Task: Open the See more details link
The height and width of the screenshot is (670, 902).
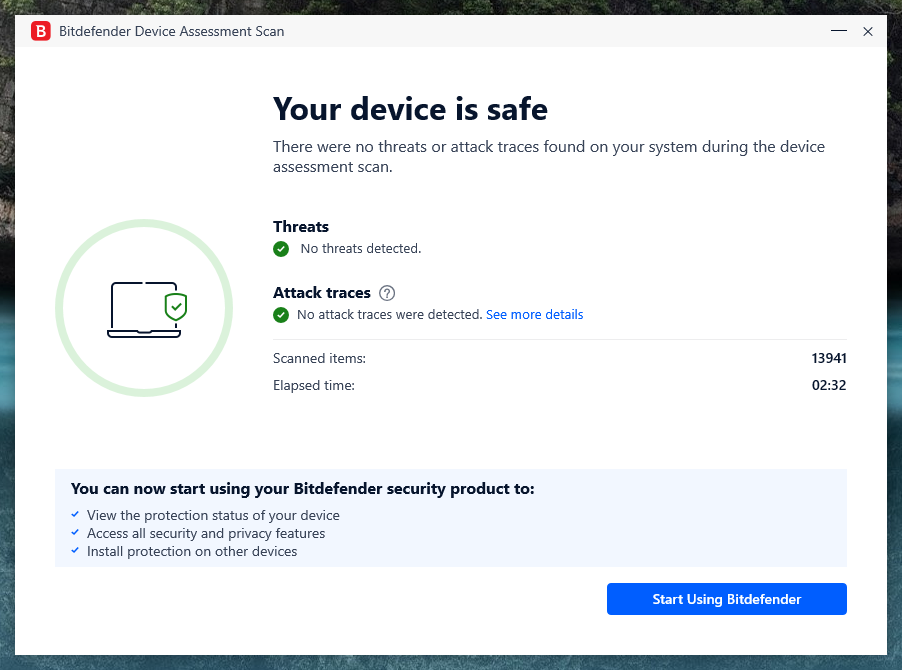Action: (x=534, y=315)
